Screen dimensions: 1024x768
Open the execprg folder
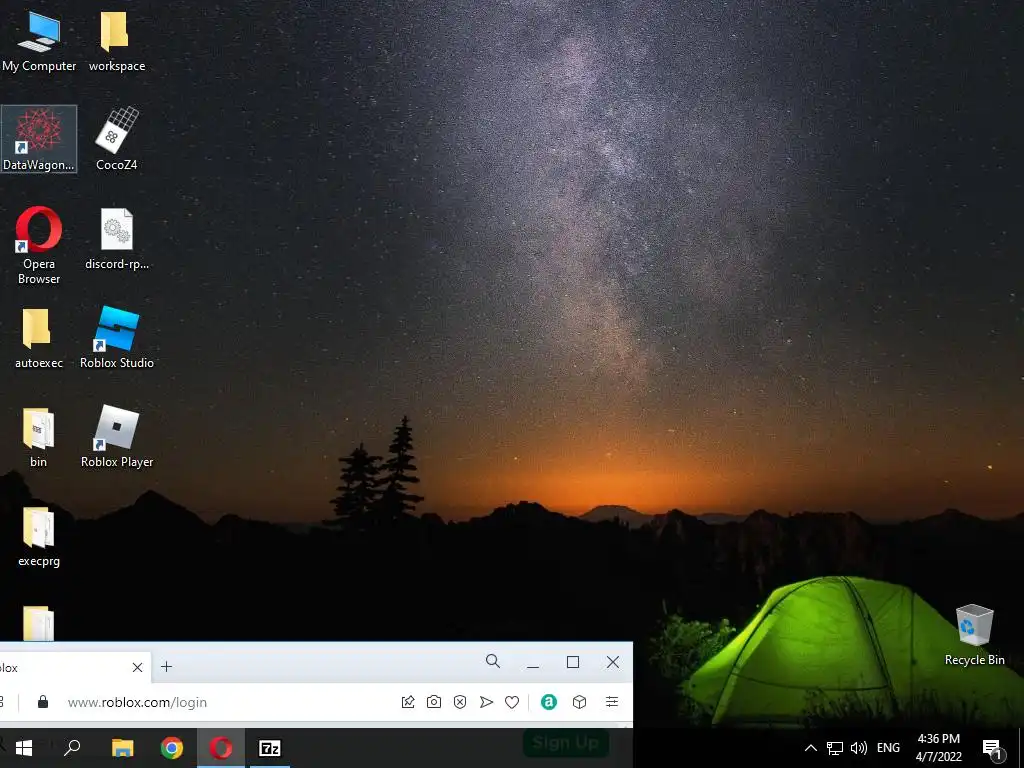click(x=39, y=537)
